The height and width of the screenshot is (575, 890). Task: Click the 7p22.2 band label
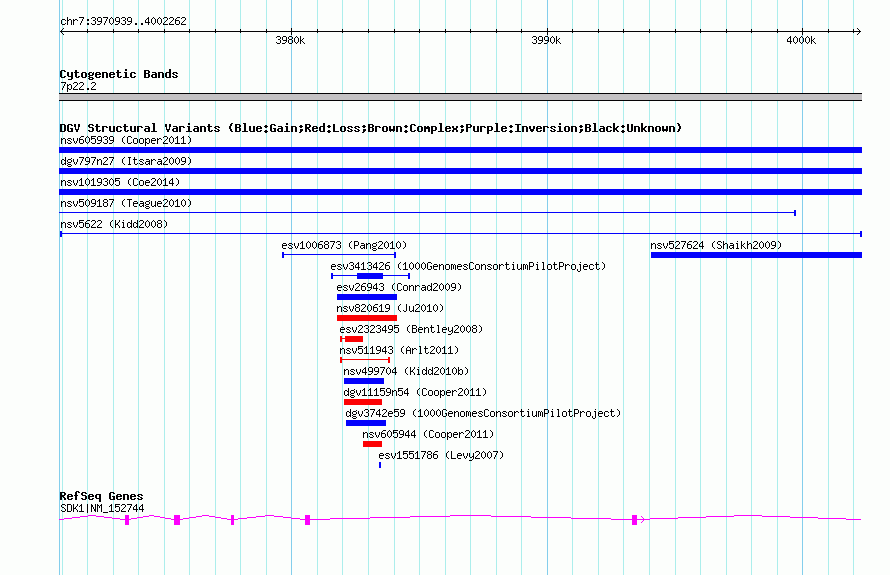pos(78,86)
